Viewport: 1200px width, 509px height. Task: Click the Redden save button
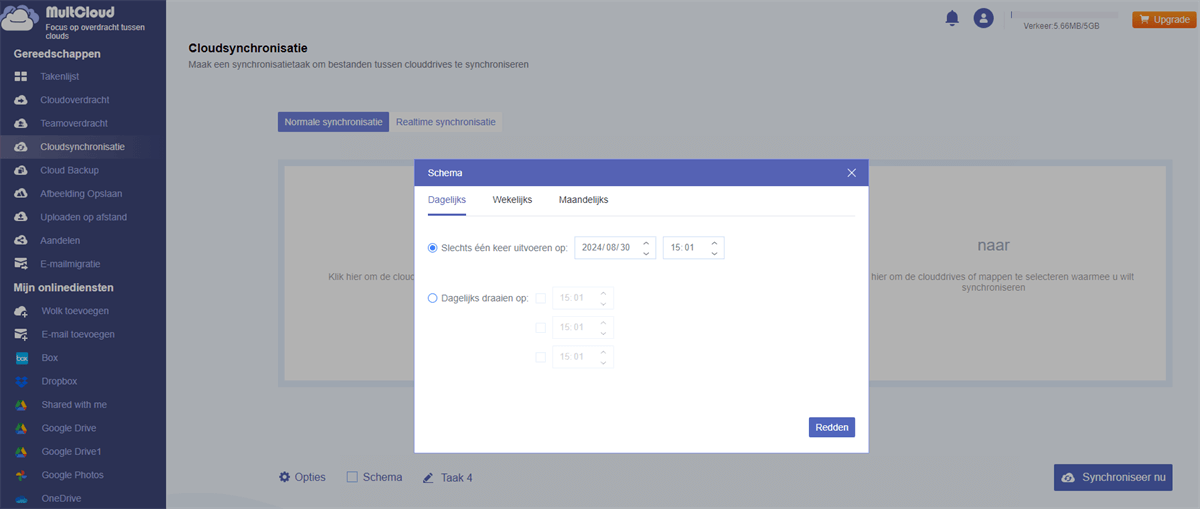pyautogui.click(x=832, y=427)
